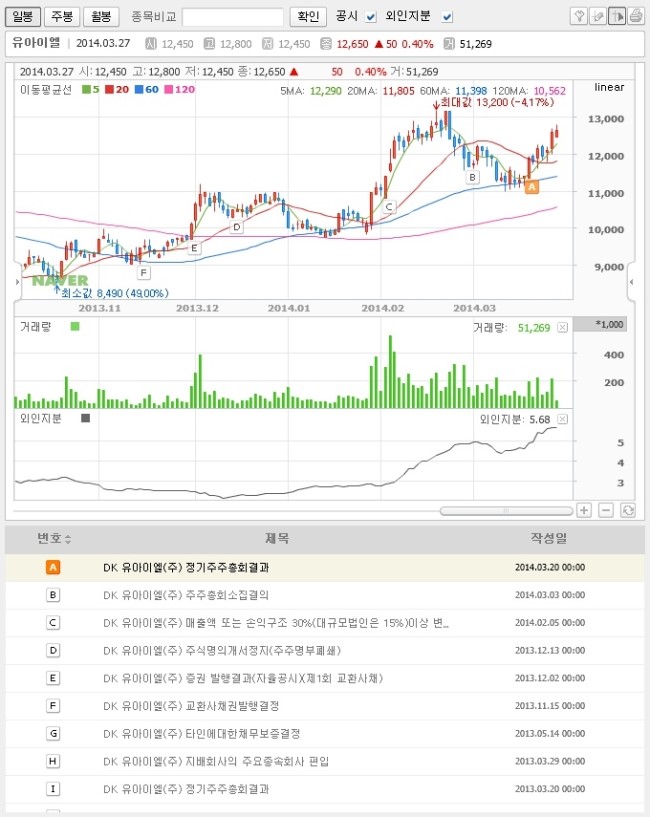Screen dimensions: 650x817
Task: Click the G badge in list
Action: (53, 733)
